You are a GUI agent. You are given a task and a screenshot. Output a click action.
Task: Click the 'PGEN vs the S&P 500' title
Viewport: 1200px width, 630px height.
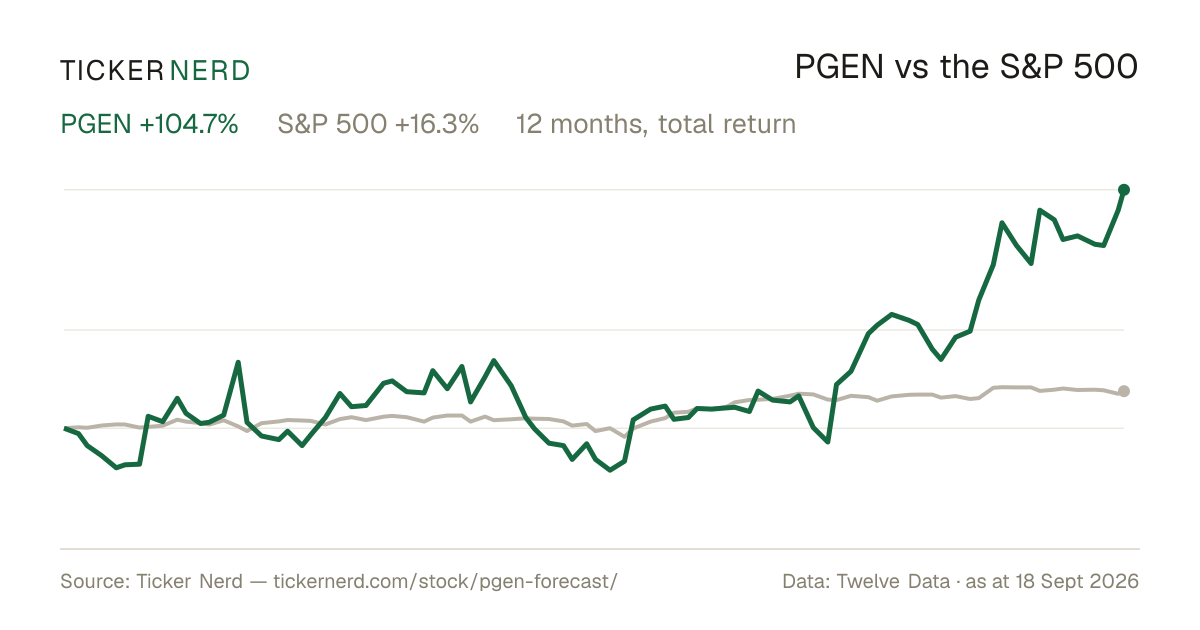coord(967,68)
